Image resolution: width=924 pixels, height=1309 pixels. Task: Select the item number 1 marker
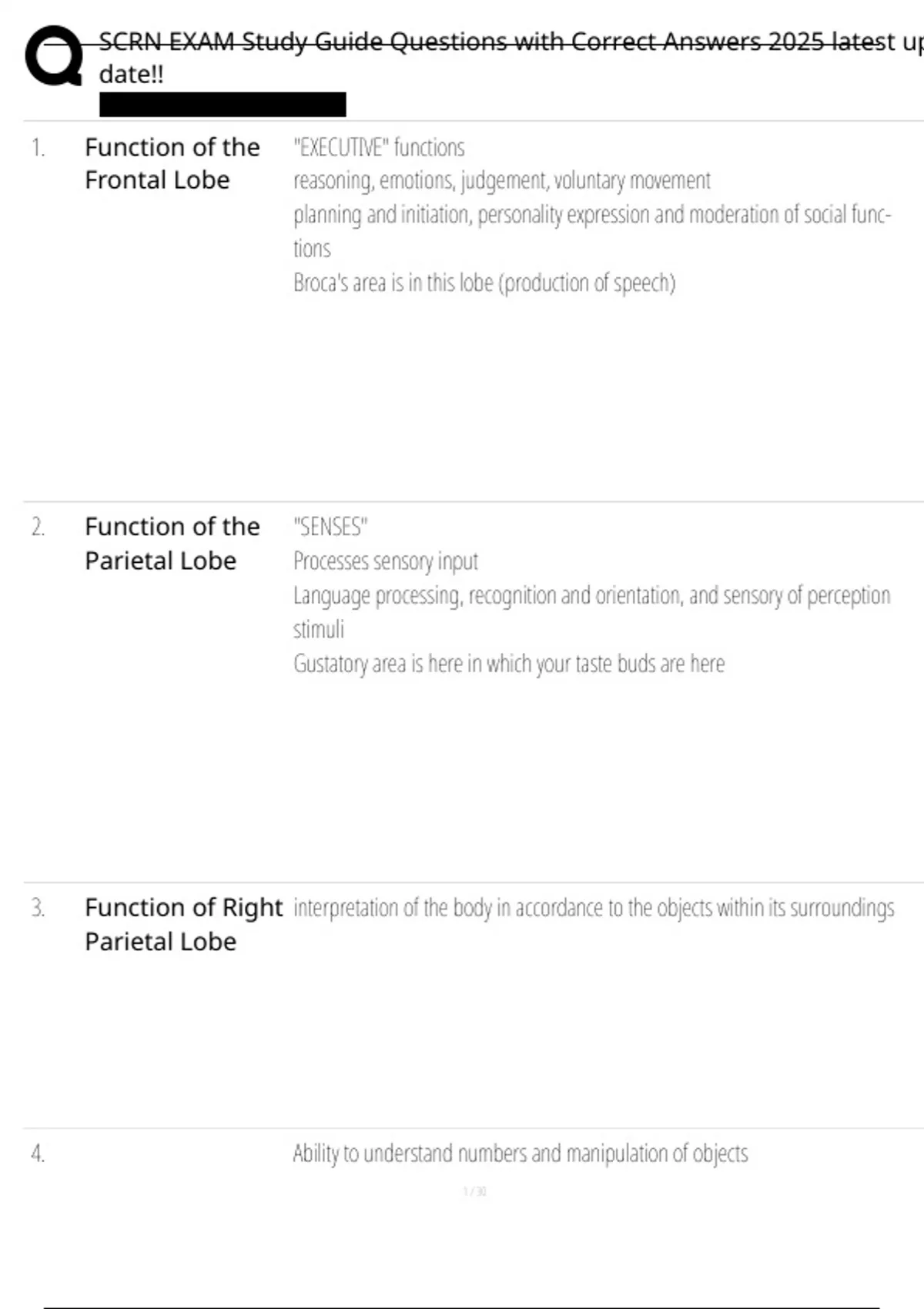(x=38, y=147)
